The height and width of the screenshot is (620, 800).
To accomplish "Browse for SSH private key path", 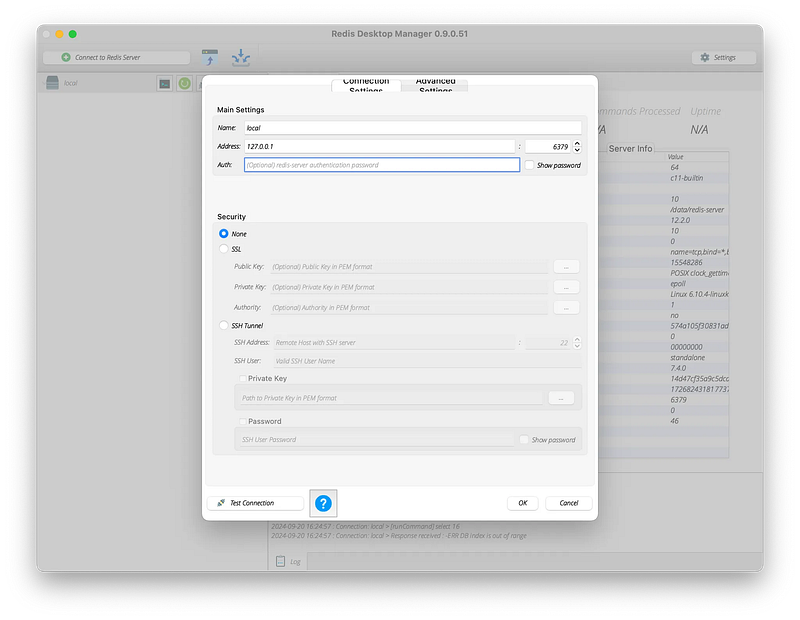I will point(561,398).
